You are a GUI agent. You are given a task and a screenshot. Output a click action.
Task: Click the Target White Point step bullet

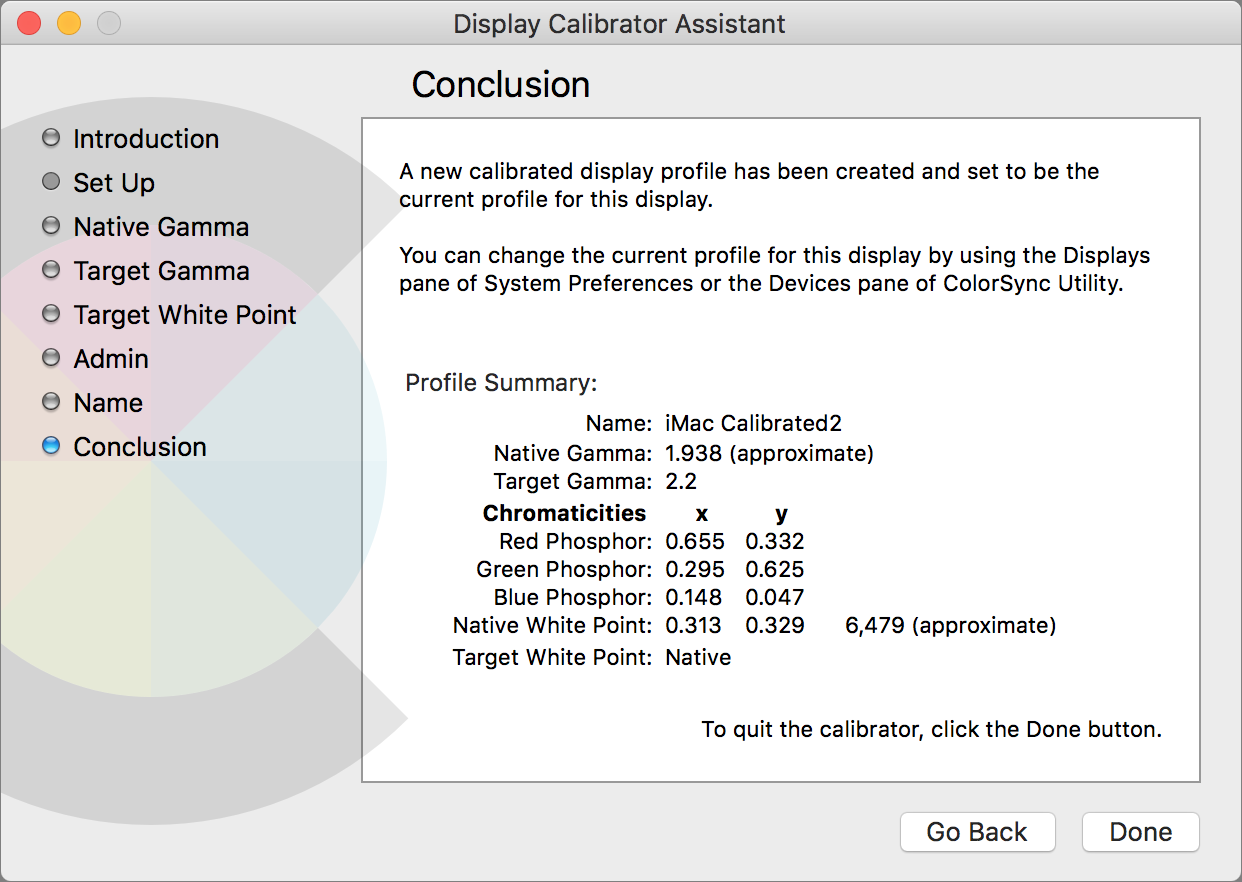point(51,314)
